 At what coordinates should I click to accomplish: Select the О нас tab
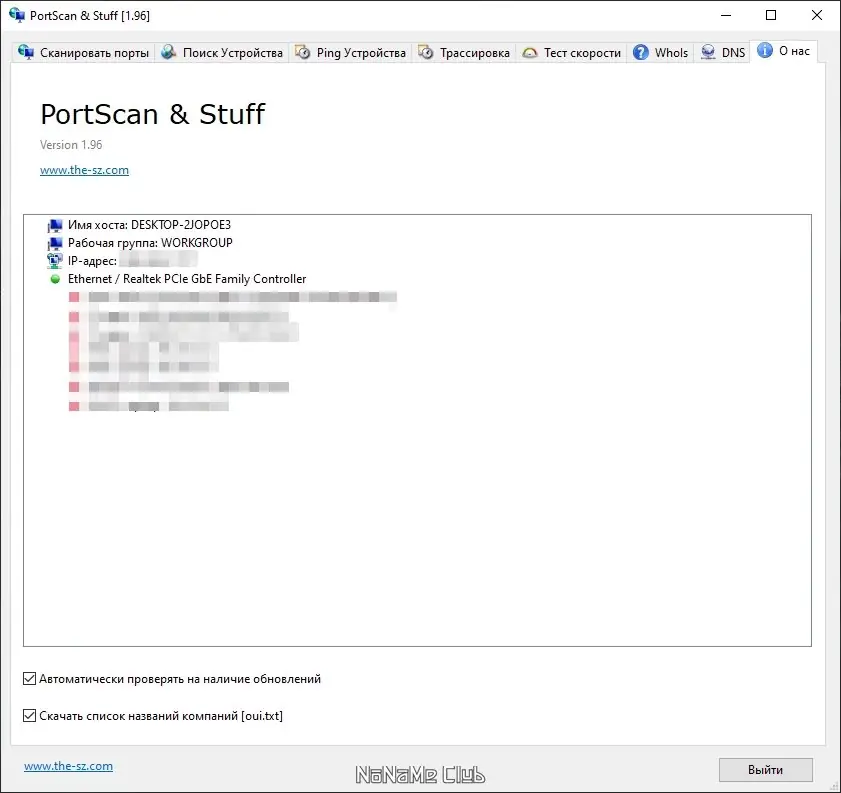pyautogui.click(x=784, y=51)
